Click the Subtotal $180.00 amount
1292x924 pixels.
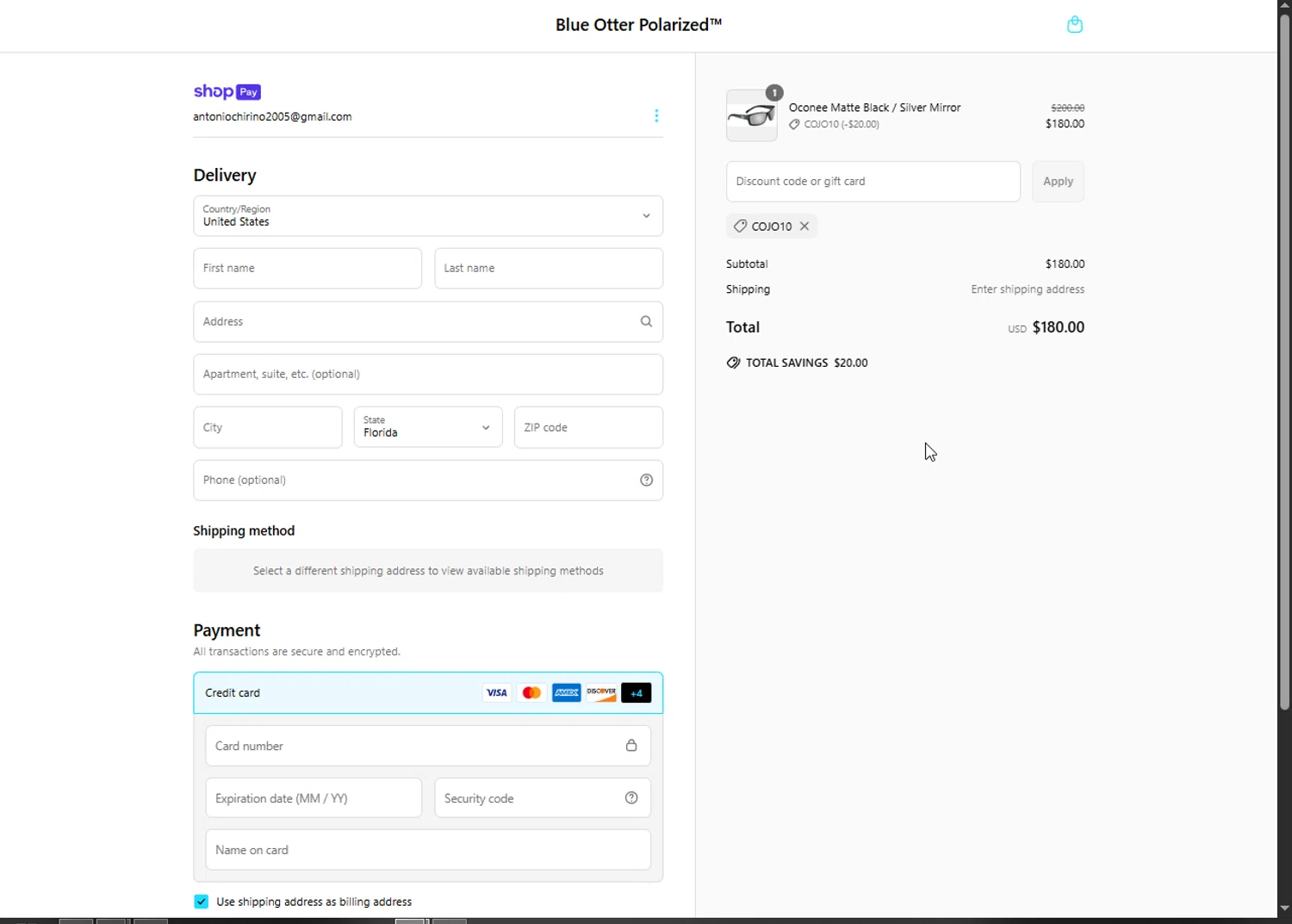point(1065,264)
